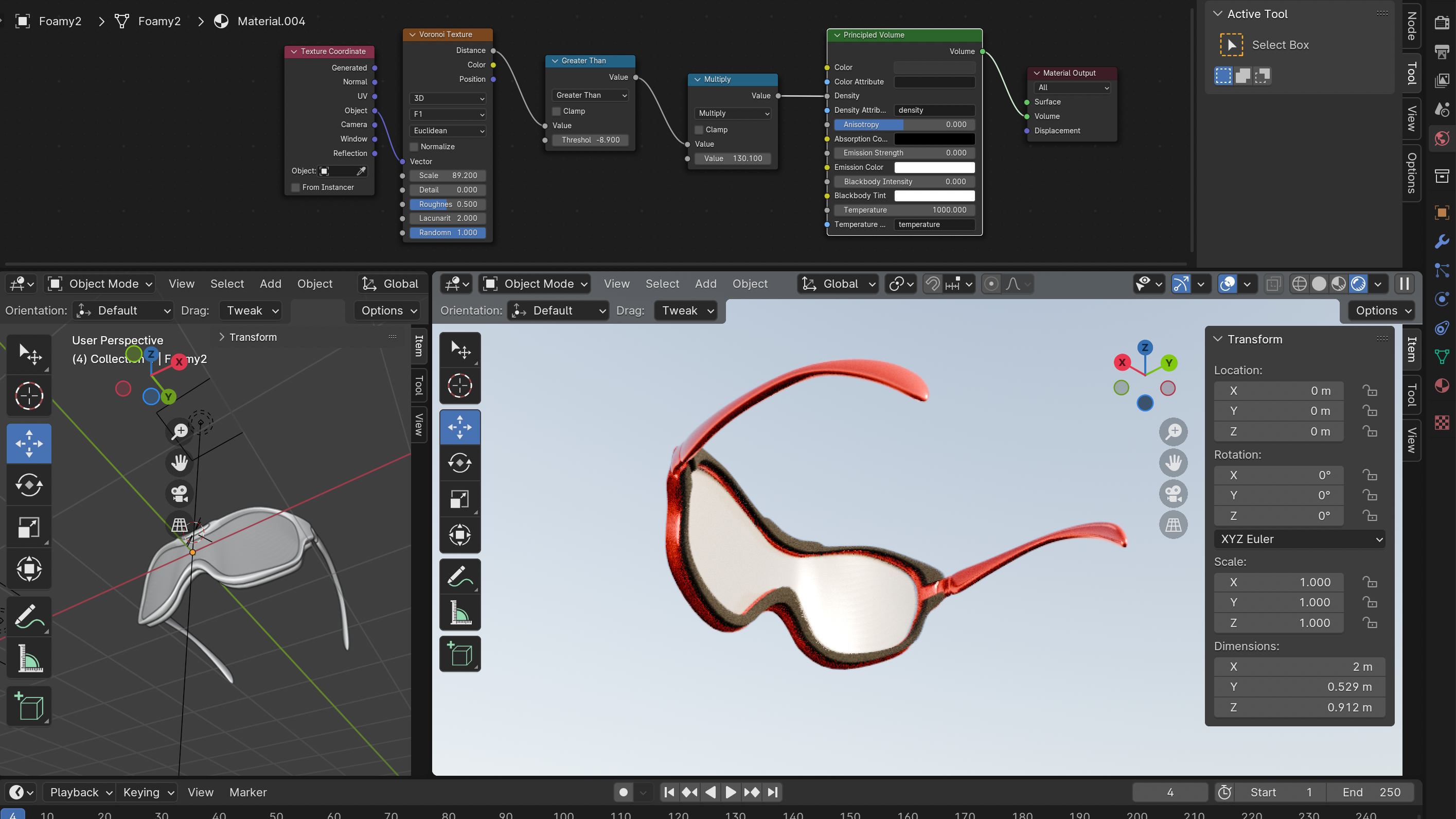Open Select menu in left viewport

pyautogui.click(x=227, y=284)
